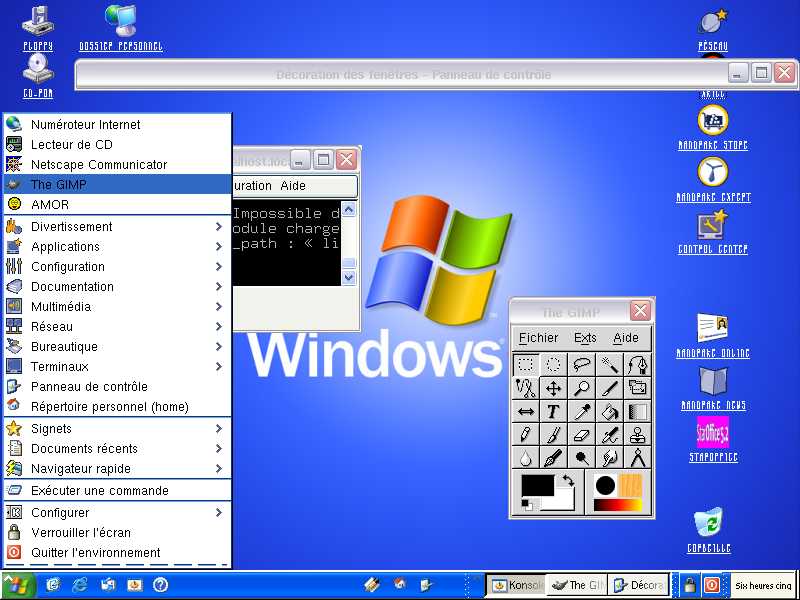Select the Bezier paths pen tool
This screenshot has width=800, height=600.
click(x=637, y=364)
